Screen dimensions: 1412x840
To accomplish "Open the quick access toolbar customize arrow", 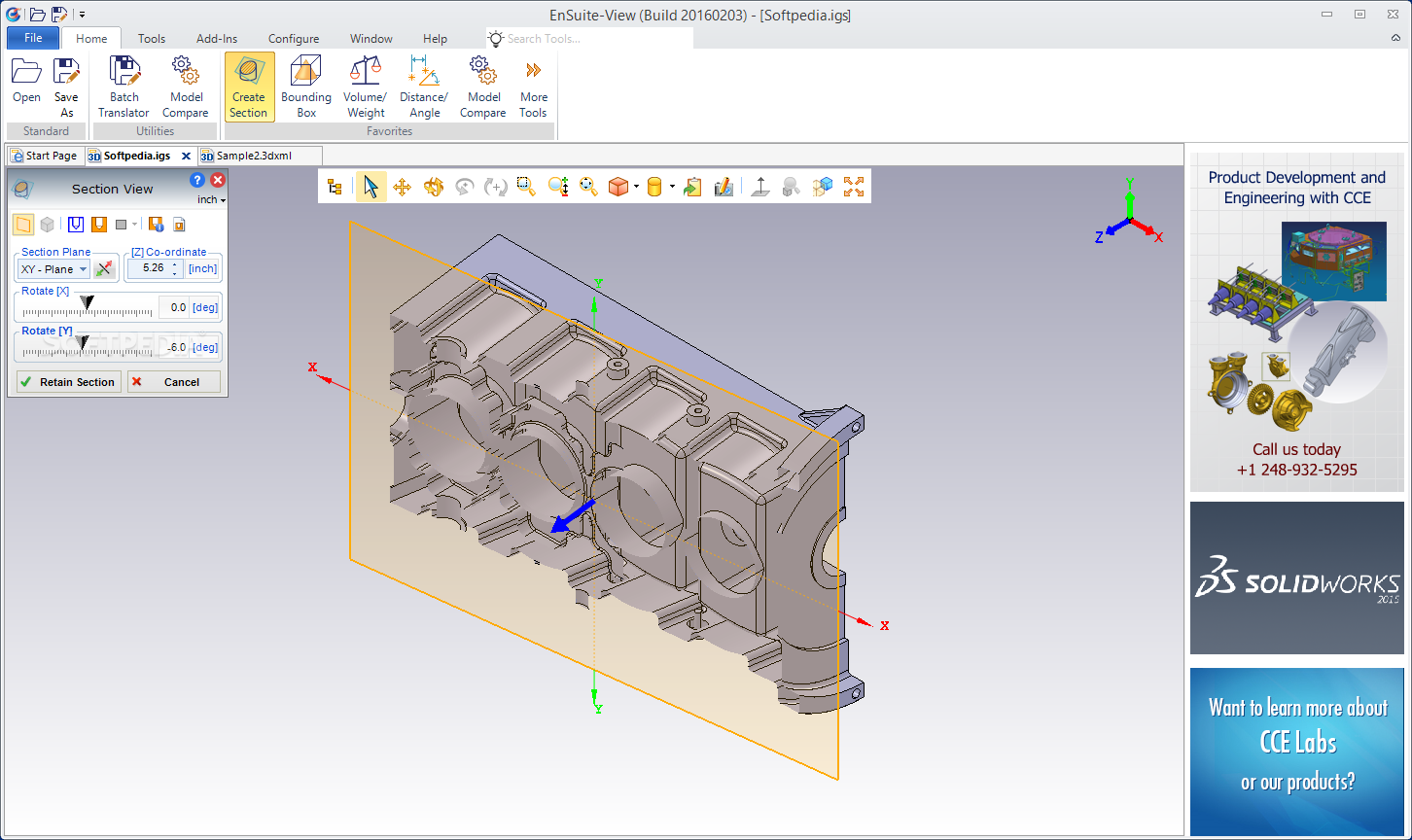I will [x=82, y=15].
